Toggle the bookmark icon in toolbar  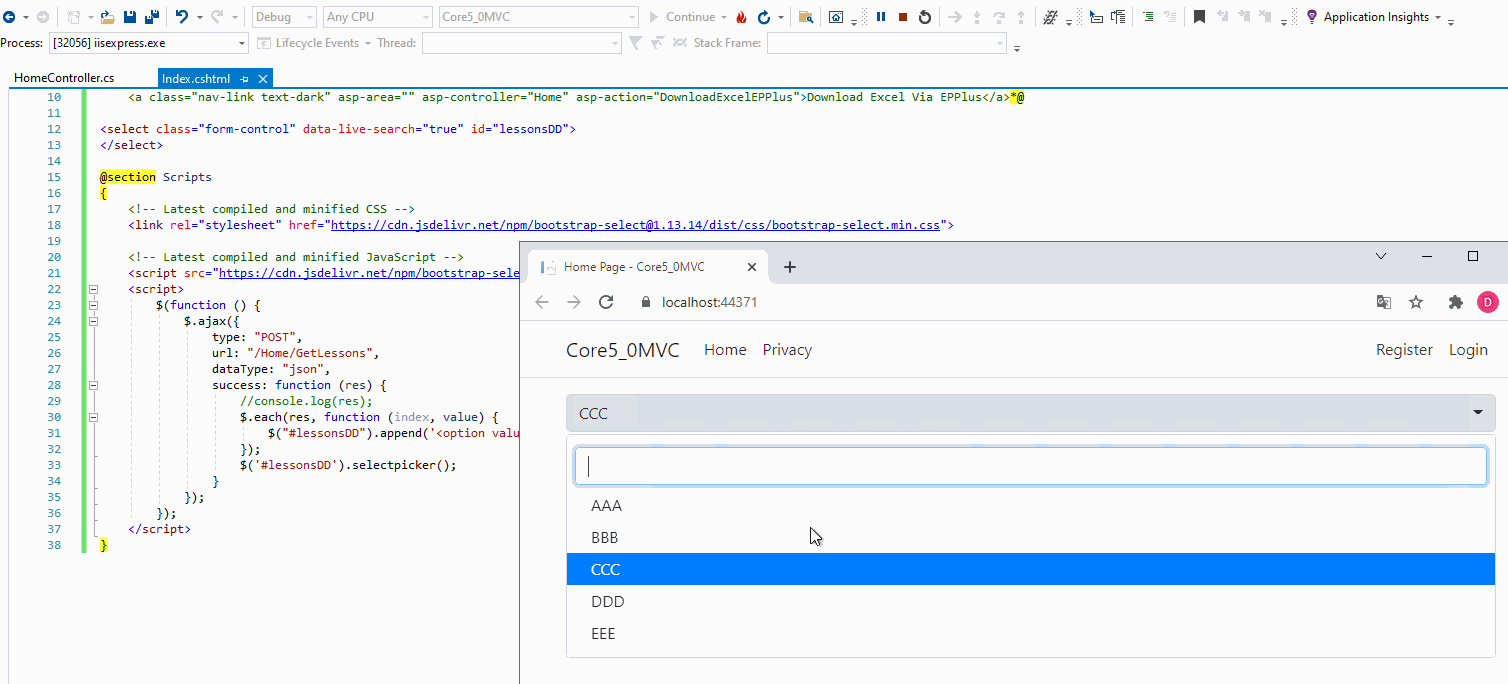point(1199,17)
